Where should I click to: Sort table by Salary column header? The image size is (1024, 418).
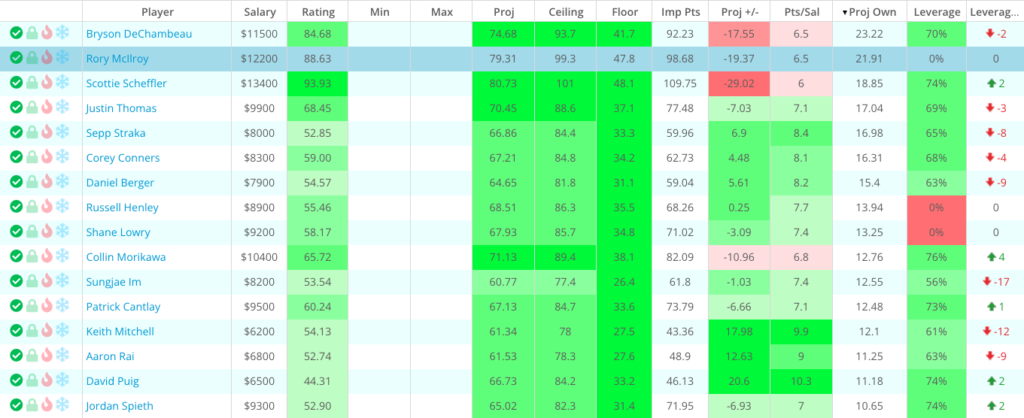click(x=260, y=12)
